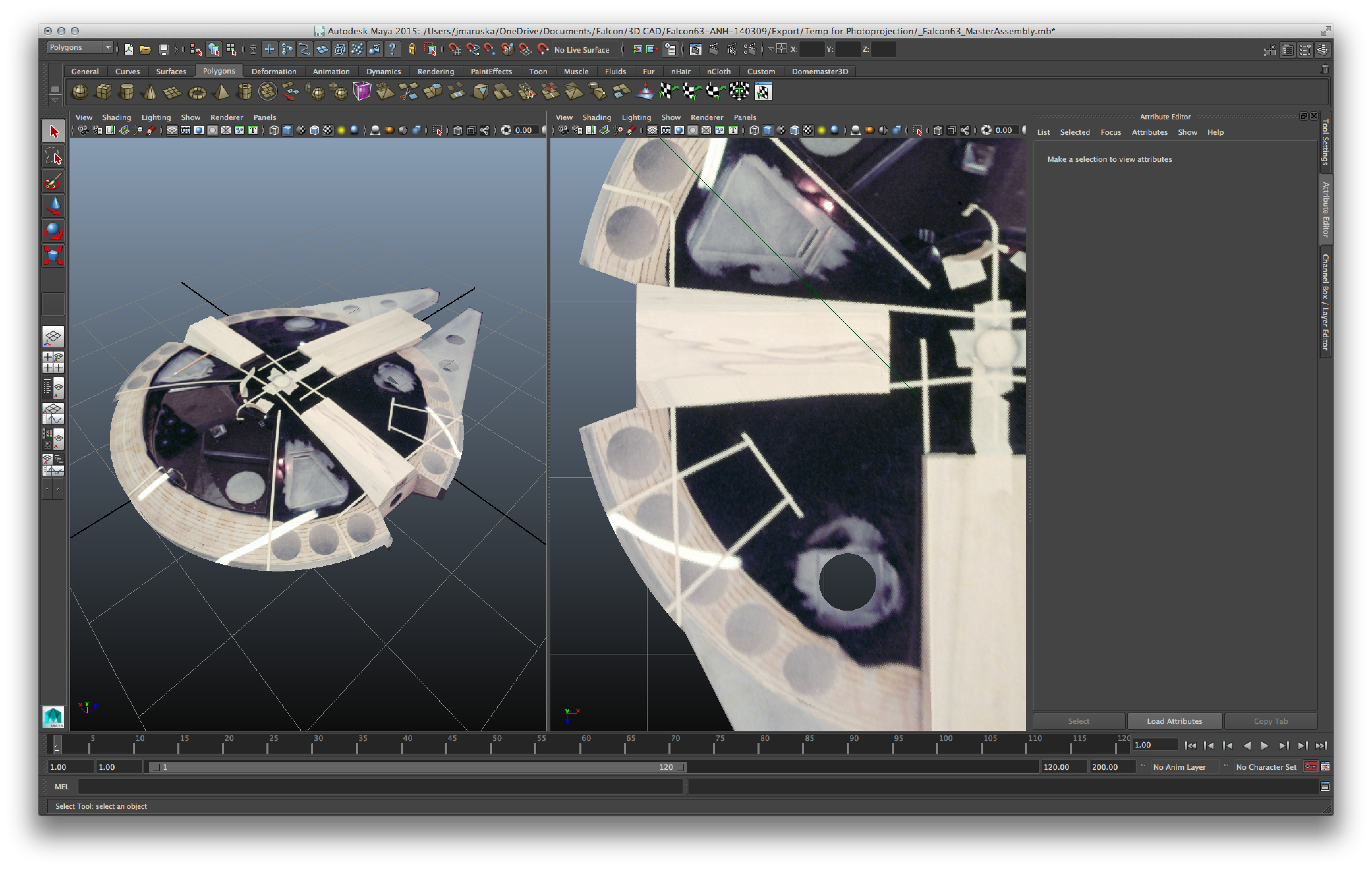Create a polygon cube from the shelf

tap(104, 91)
